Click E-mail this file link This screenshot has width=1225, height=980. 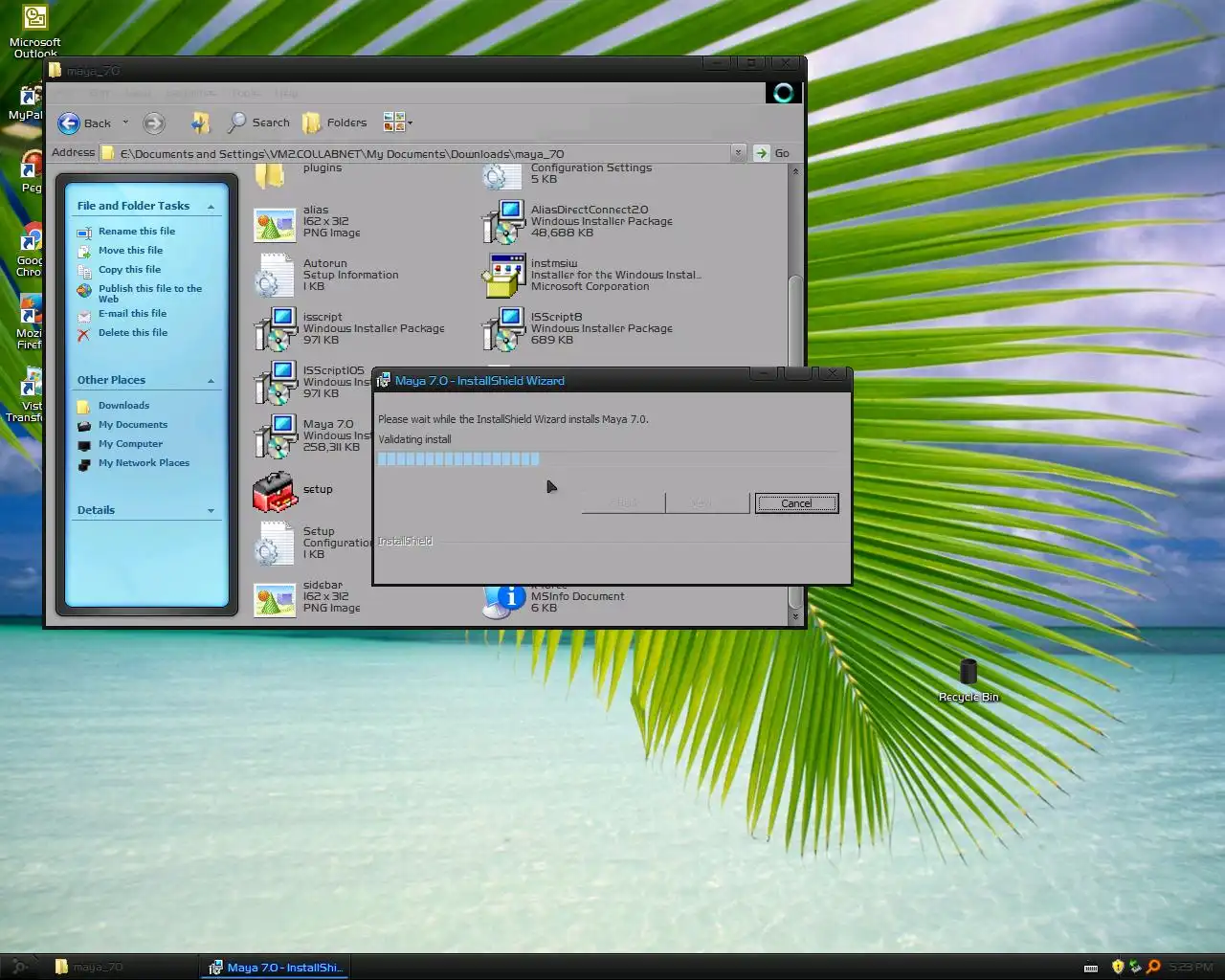[x=132, y=314]
